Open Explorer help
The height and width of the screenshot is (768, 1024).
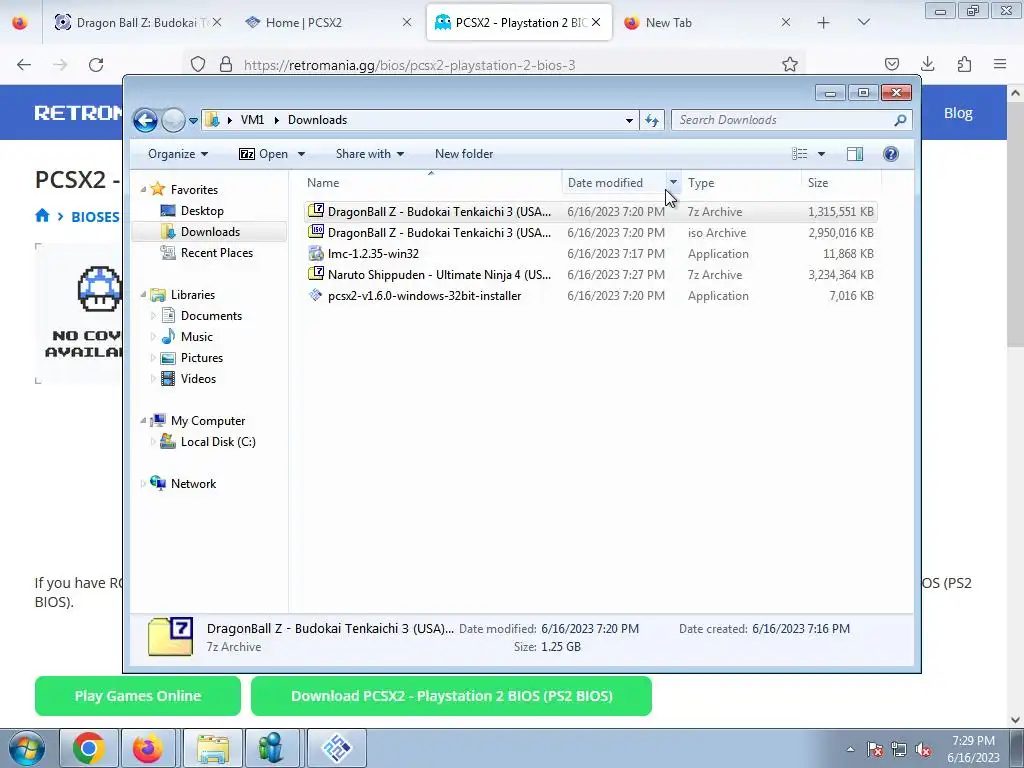(891, 154)
